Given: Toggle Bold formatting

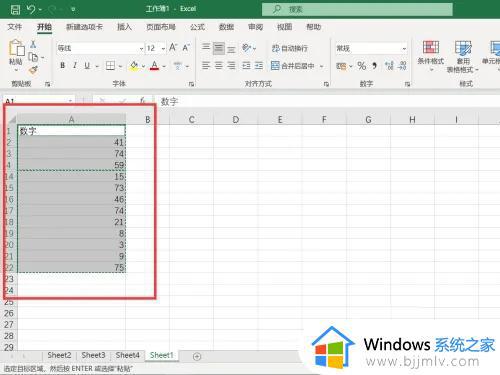Looking at the screenshot, I should tap(62, 66).
